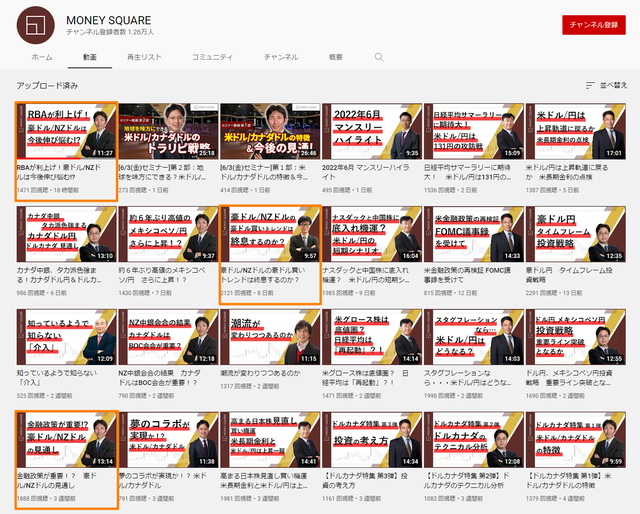Open 米グロース株は底値圏 thumbnail
The width and height of the screenshot is (640, 514).
372,337
